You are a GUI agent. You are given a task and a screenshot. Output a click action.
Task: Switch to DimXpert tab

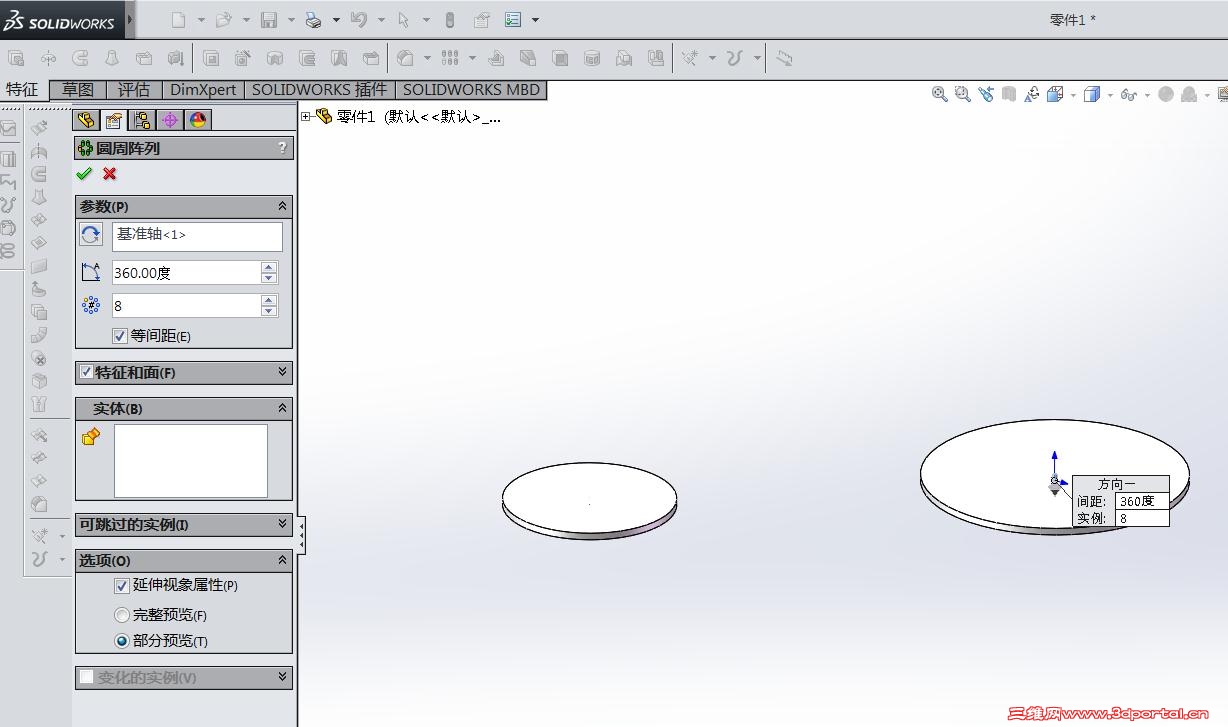[x=204, y=89]
